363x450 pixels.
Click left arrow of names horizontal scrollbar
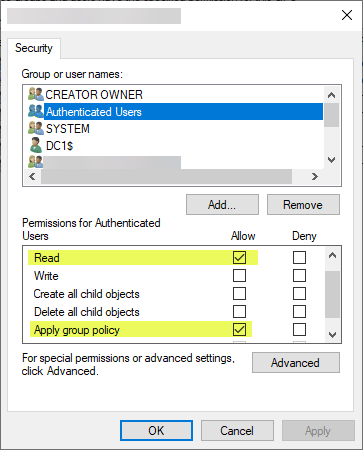[x=32, y=176]
